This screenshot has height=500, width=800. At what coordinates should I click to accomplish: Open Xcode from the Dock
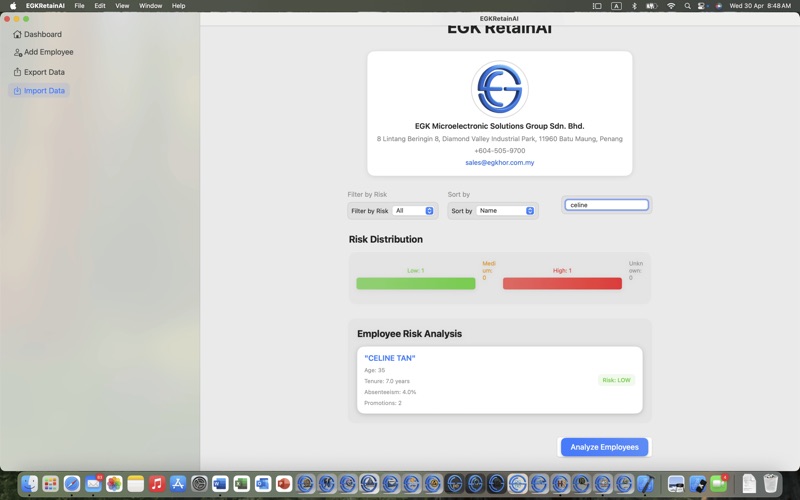point(645,483)
